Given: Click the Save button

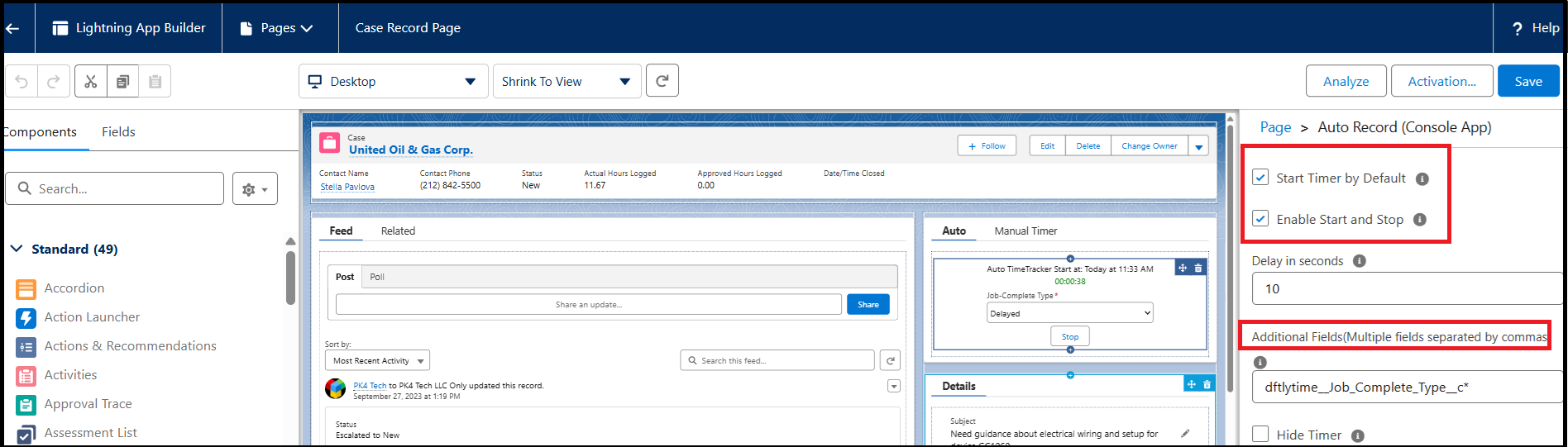Looking at the screenshot, I should (1528, 81).
